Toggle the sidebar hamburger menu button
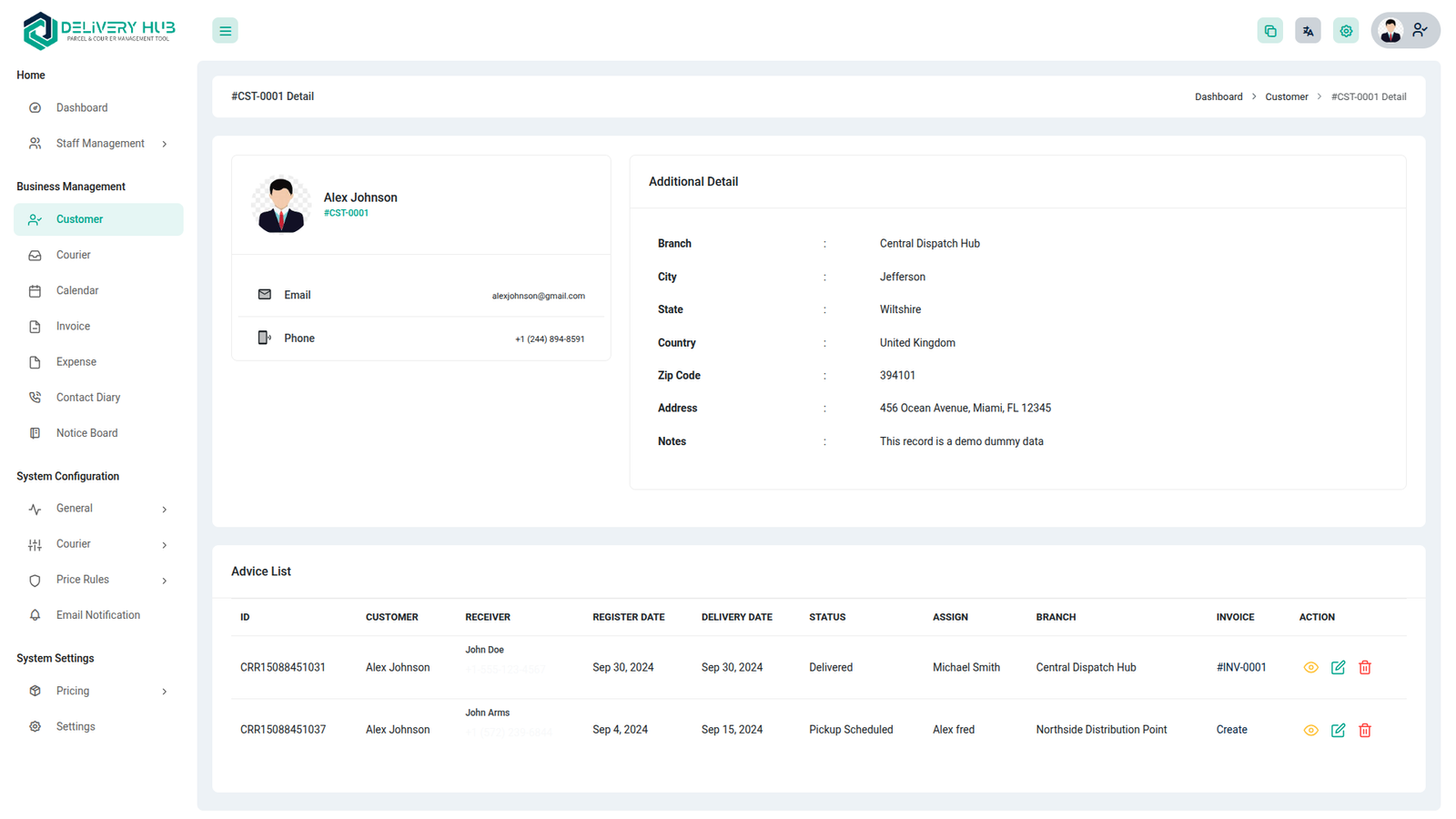This screenshot has height=819, width=1456. pyautogui.click(x=225, y=31)
